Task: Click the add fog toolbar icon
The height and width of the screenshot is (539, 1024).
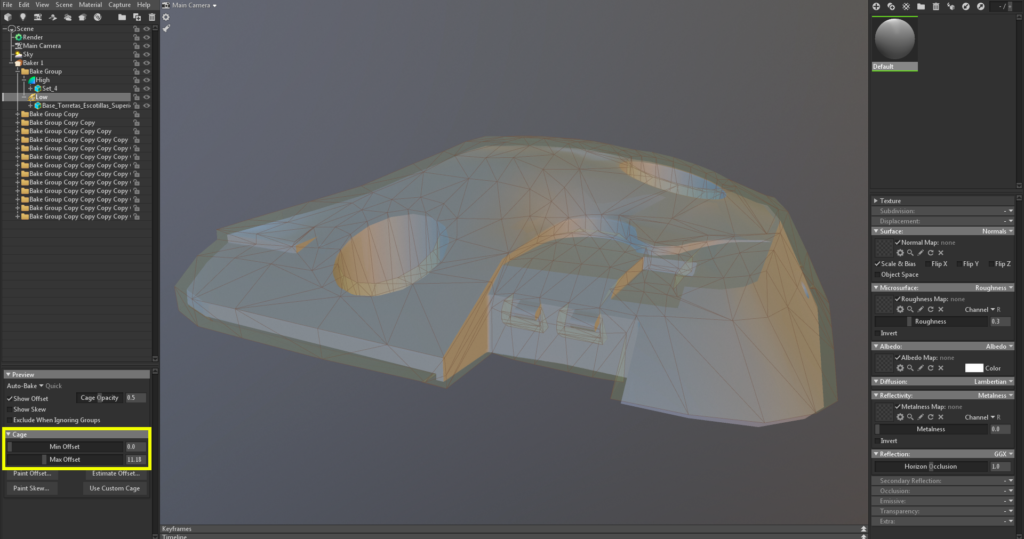Action: tap(67, 17)
